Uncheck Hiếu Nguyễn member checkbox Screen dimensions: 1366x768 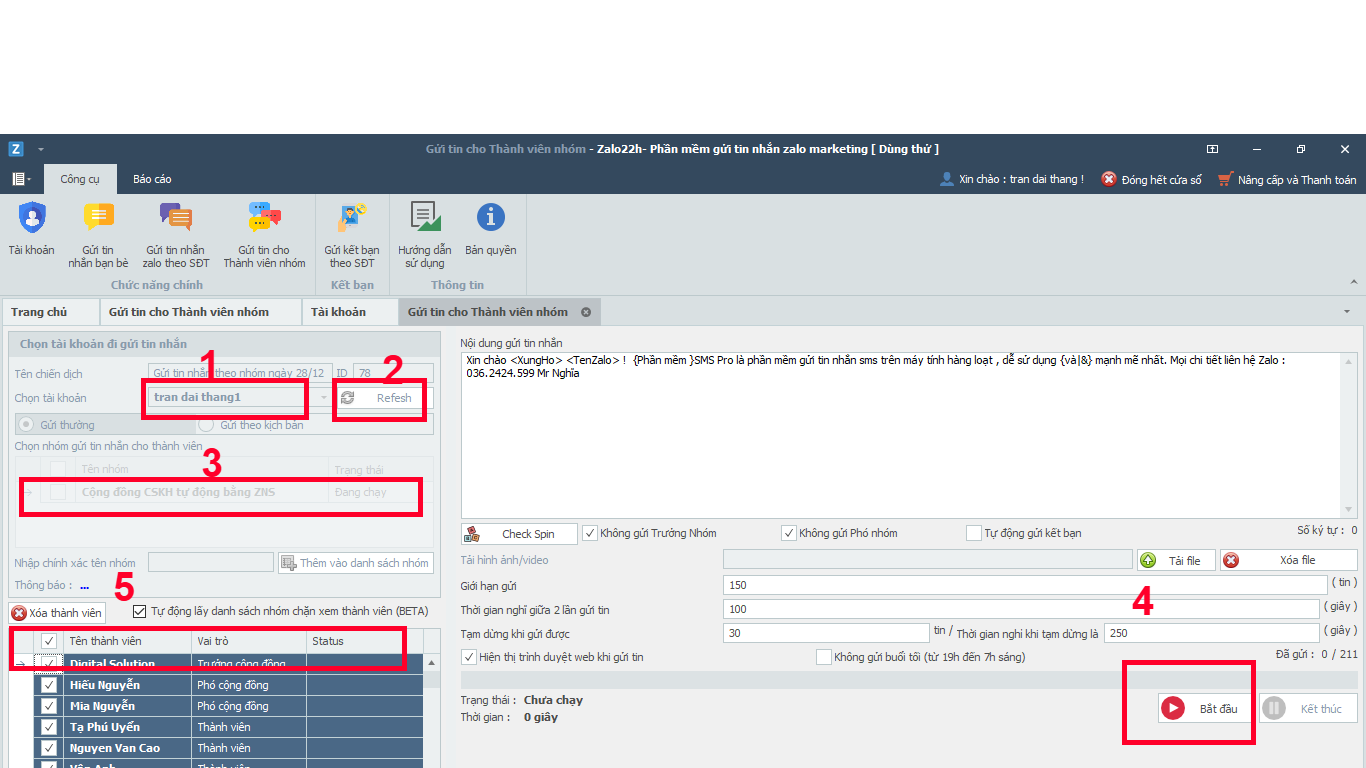click(x=49, y=685)
